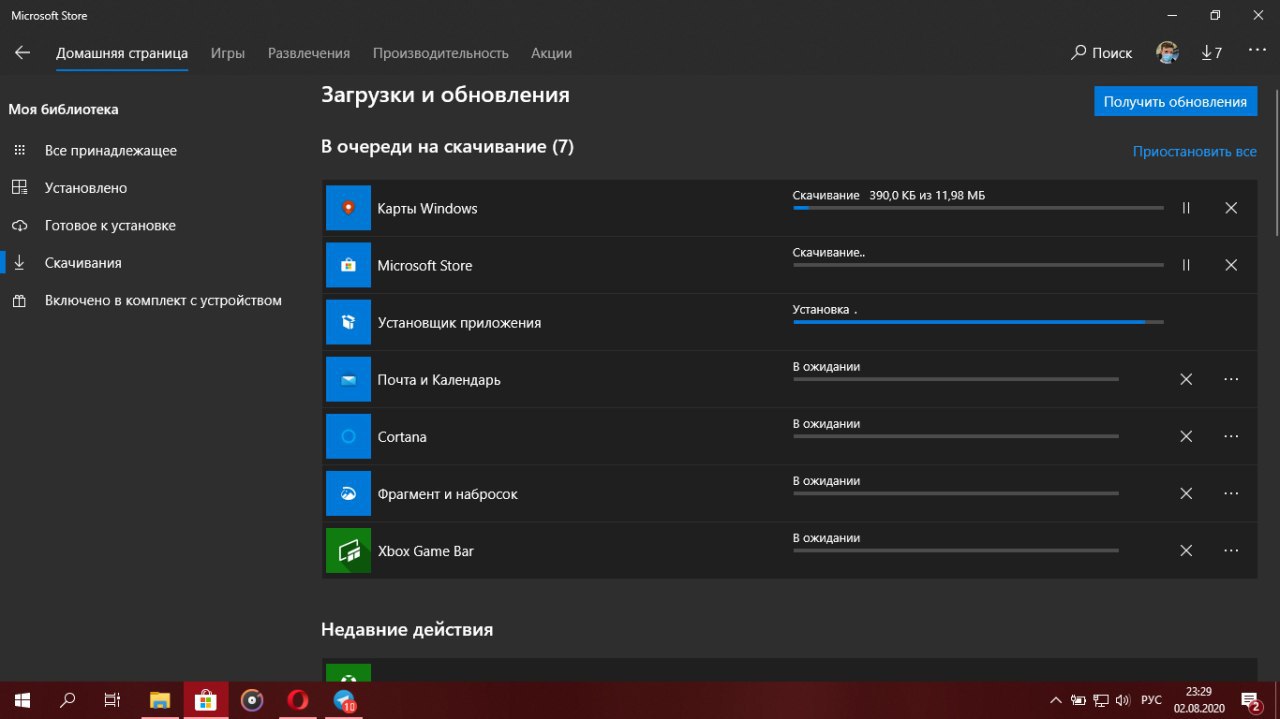Viewport: 1280px width, 719px height.
Task: Go back with the arrow button
Action: coord(22,53)
